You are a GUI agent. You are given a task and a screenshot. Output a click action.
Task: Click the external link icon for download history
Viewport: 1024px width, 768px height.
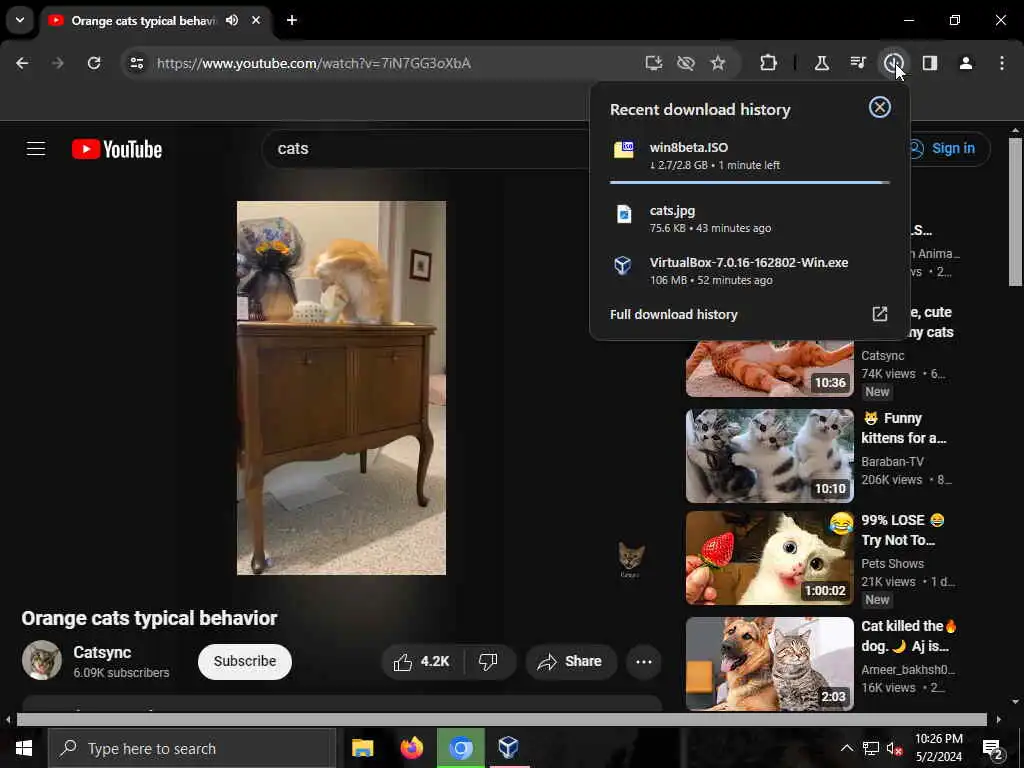coord(880,314)
